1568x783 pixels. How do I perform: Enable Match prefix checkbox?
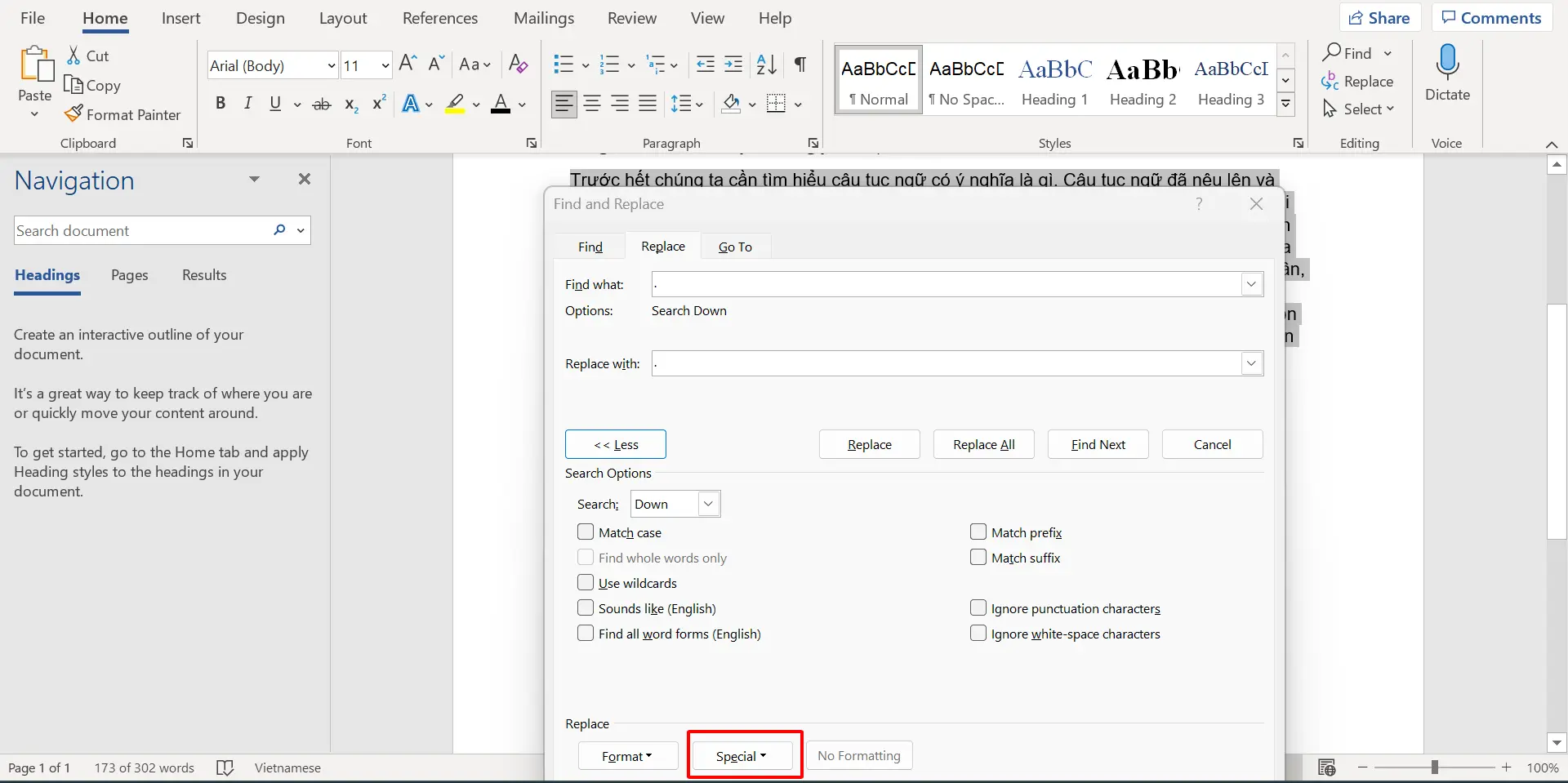point(978,532)
